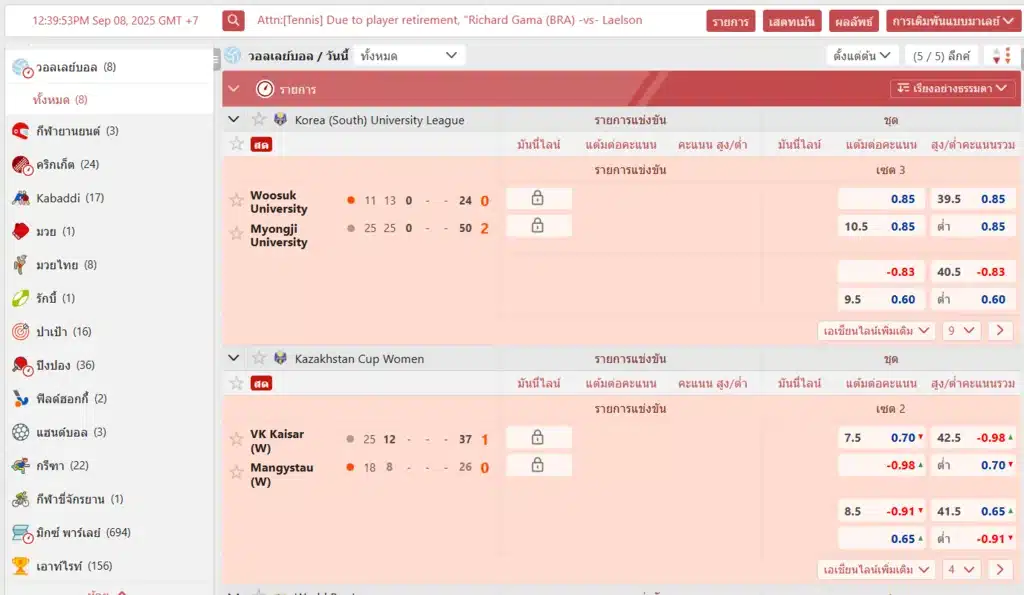Image resolution: width=1024 pixels, height=595 pixels.
Task: Expand เอเชียนไลน์เพิ่มเติม for the Kazakhstan Cup match
Action: coord(876,569)
